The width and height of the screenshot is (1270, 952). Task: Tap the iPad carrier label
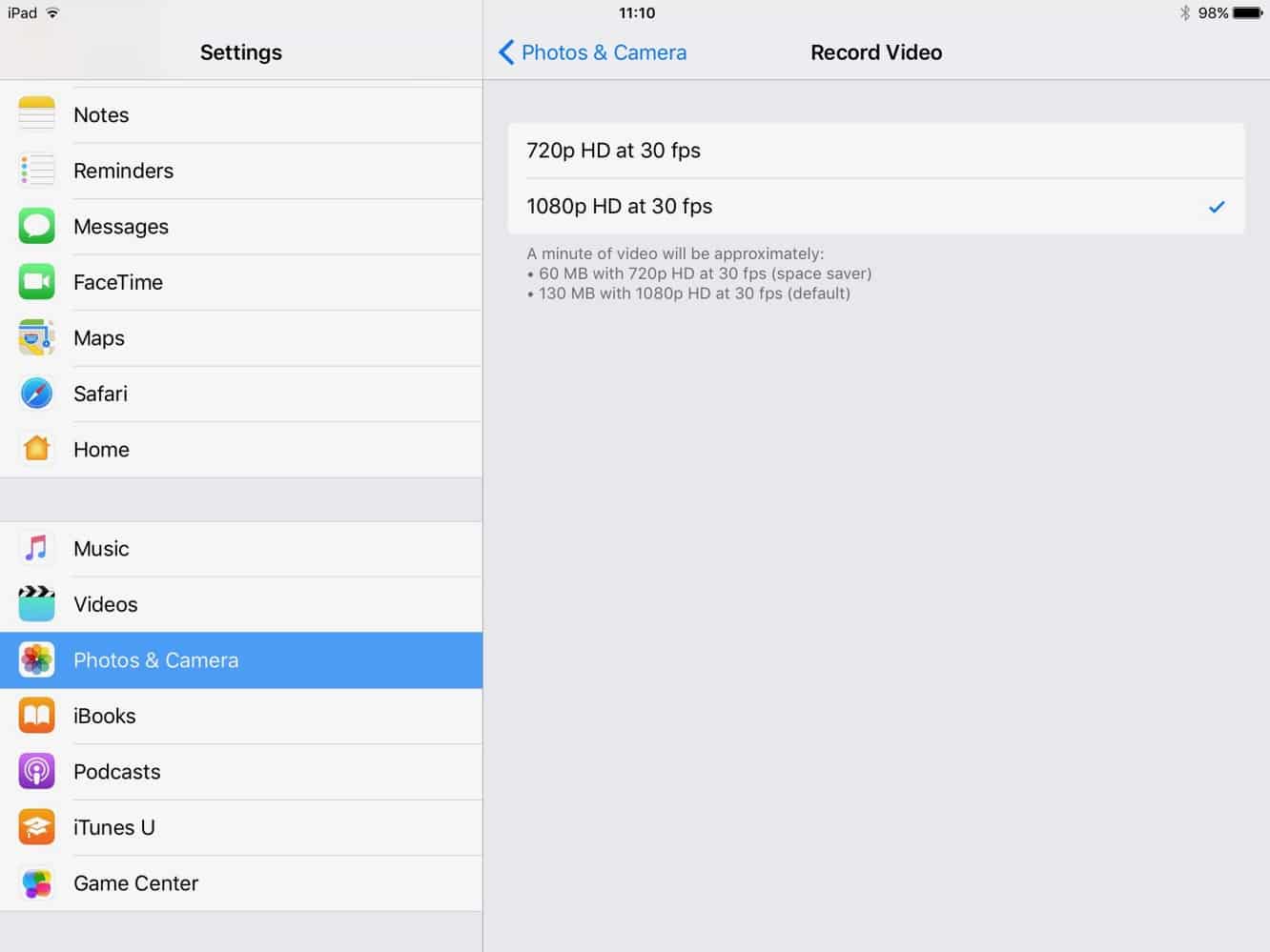[x=22, y=12]
